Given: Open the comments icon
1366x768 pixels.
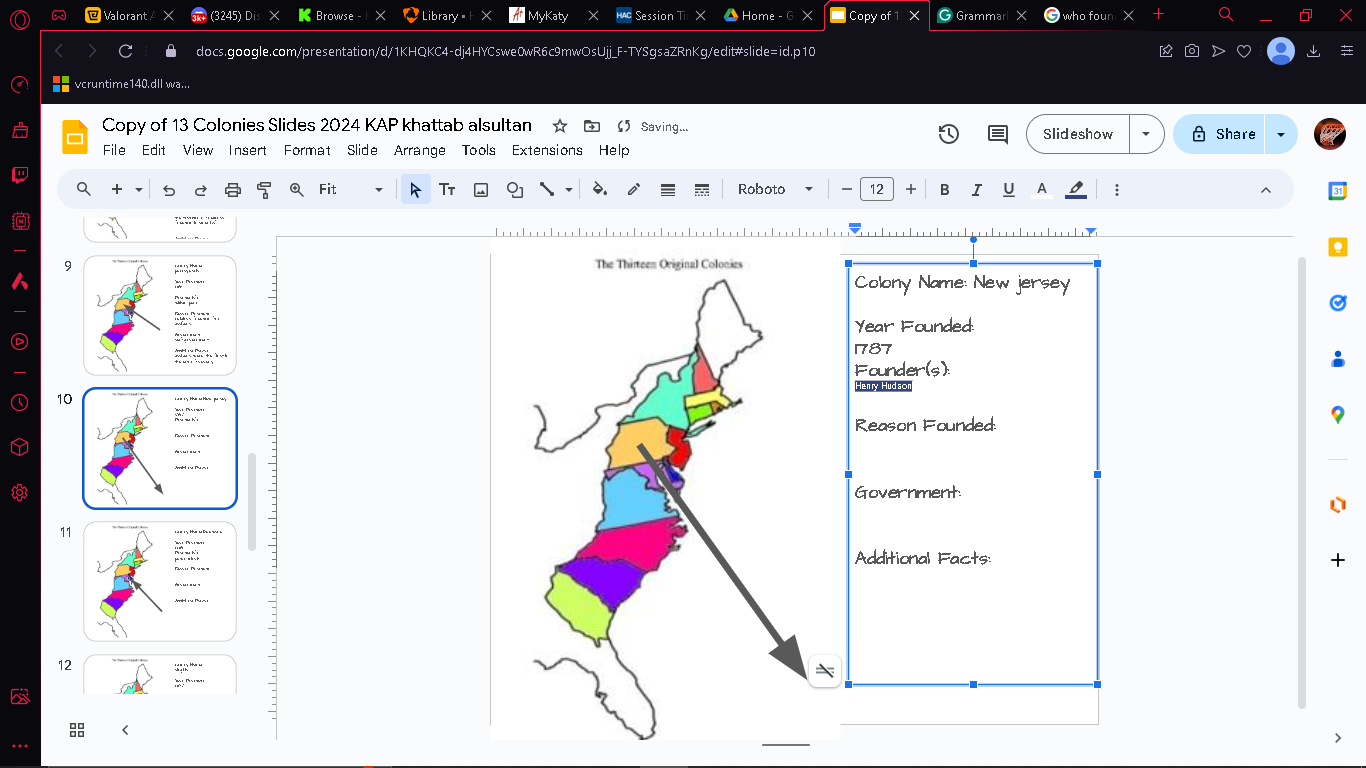Looking at the screenshot, I should click(x=997, y=134).
